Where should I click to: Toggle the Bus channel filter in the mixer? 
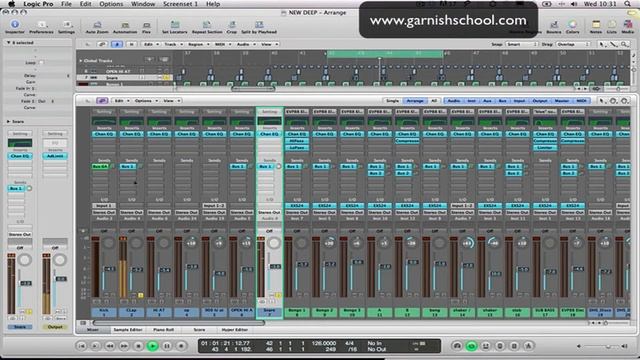502,101
